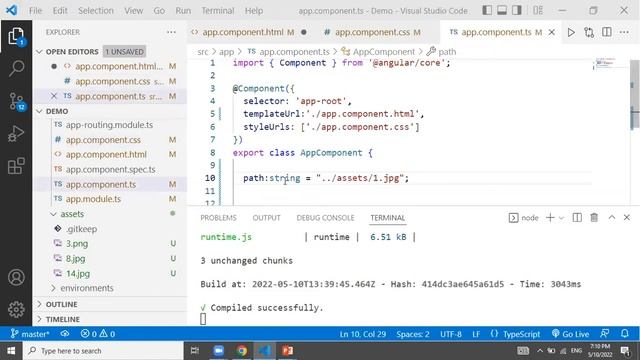Open the Edit menu
Image resolution: width=640 pixels, height=360 pixels.
click(60, 11)
